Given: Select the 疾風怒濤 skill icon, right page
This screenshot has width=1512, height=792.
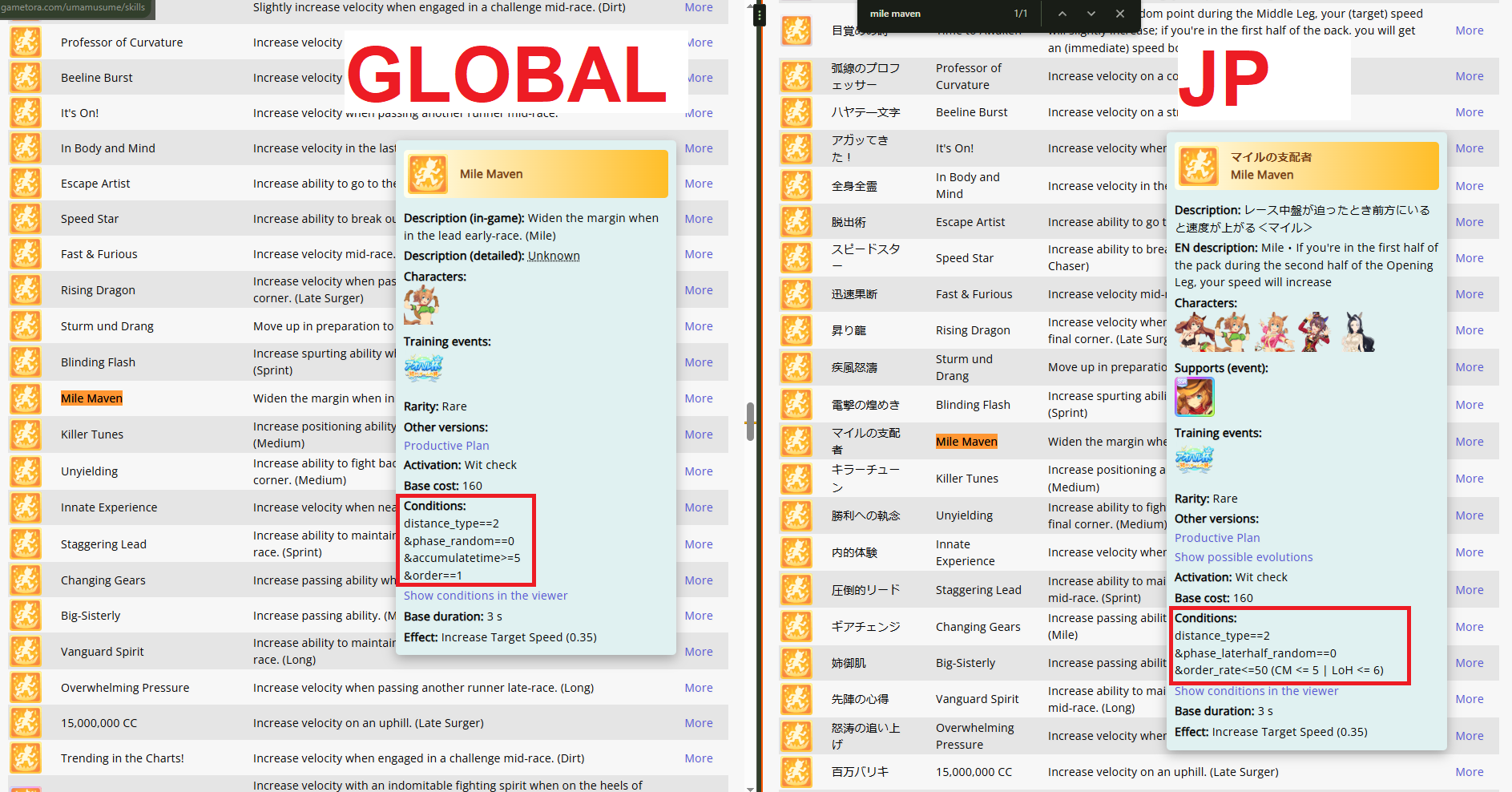Looking at the screenshot, I should pyautogui.click(x=796, y=367).
